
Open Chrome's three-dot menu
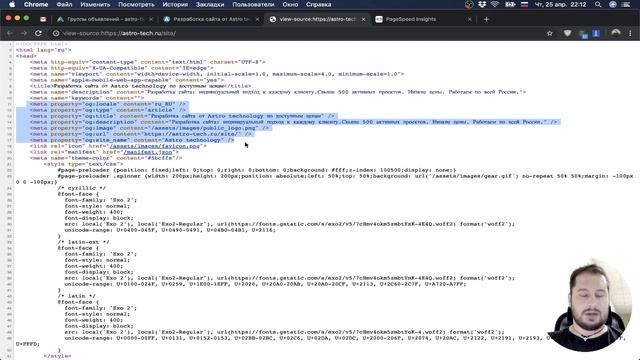pyautogui.click(x=630, y=33)
